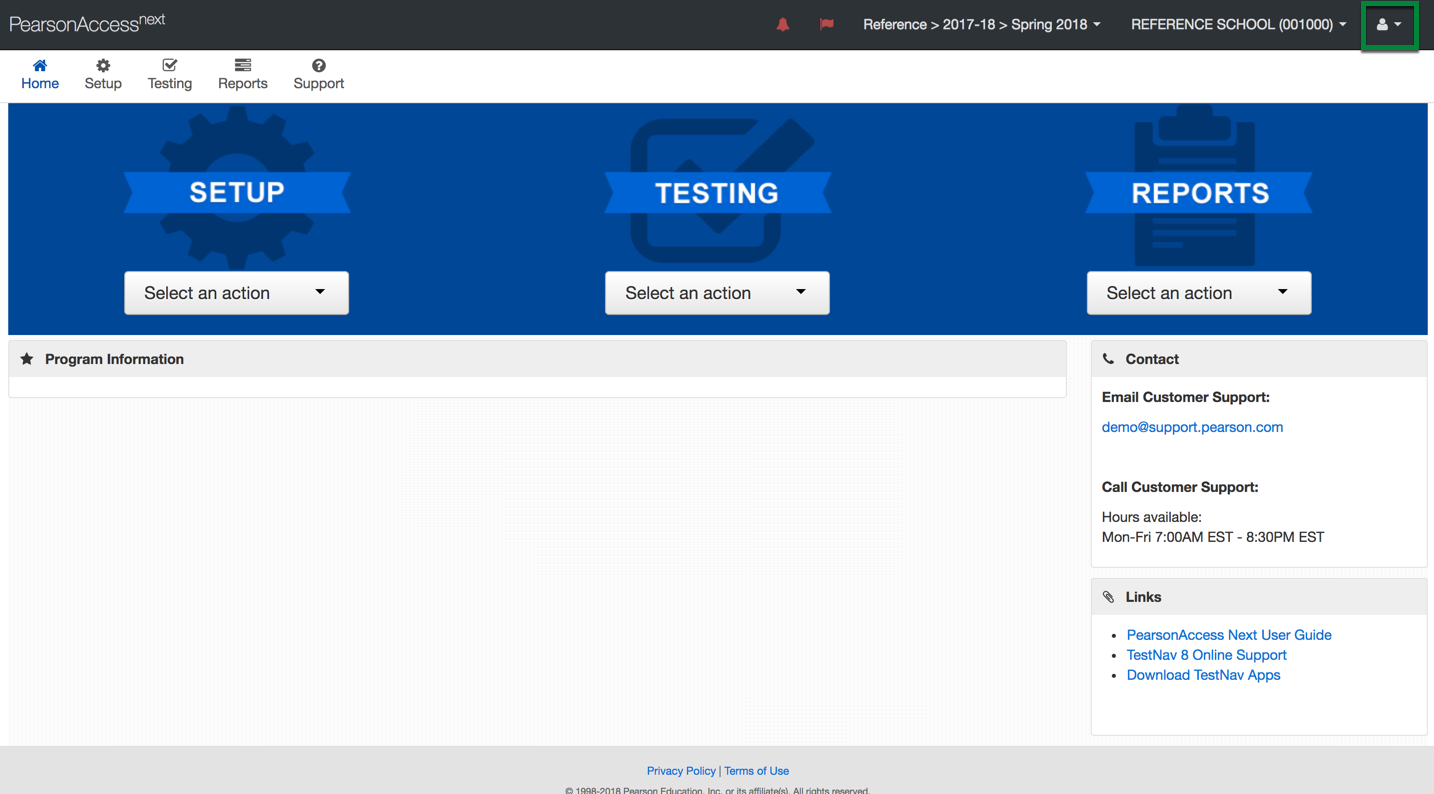Go to Home via house icon
Viewport: 1434px width, 794px height.
click(x=40, y=66)
